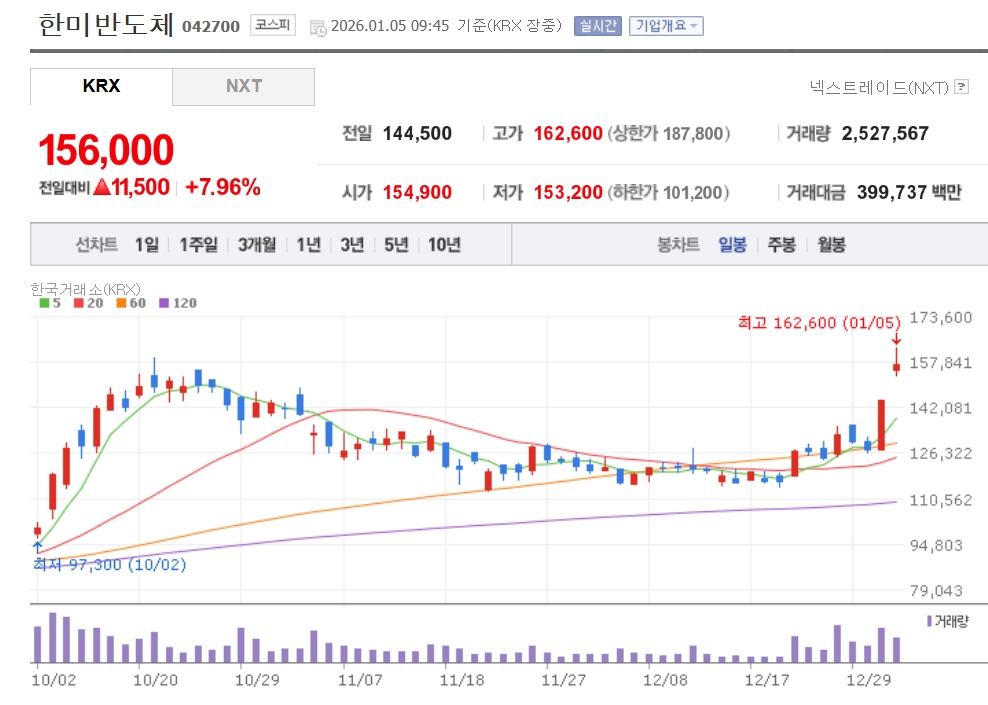The height and width of the screenshot is (705, 988).
Task: Click the green 5-day moving average swatch
Action: pos(43,303)
